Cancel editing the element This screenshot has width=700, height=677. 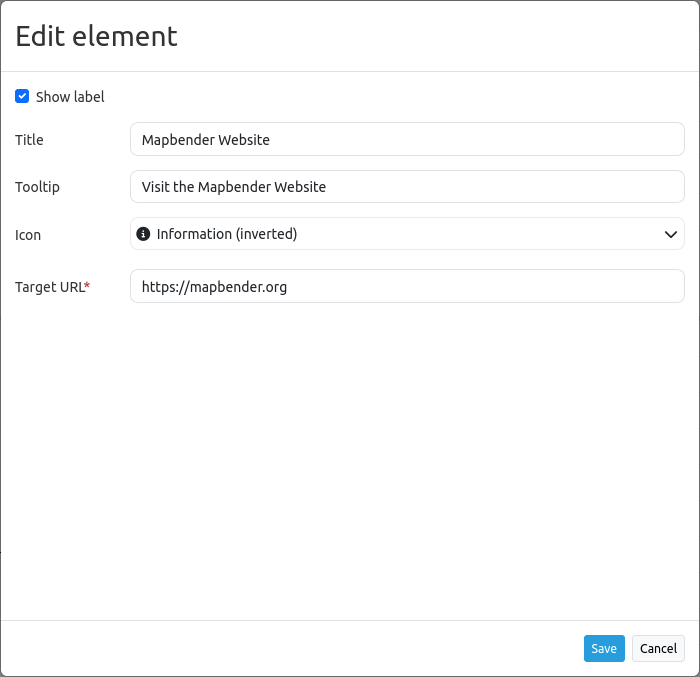coord(658,648)
